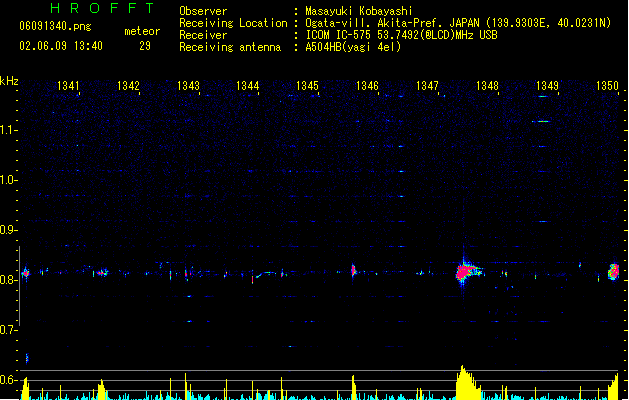Viewport: 629px width, 400px height.
Task: Click the 1348 time axis marker
Action: (487, 85)
